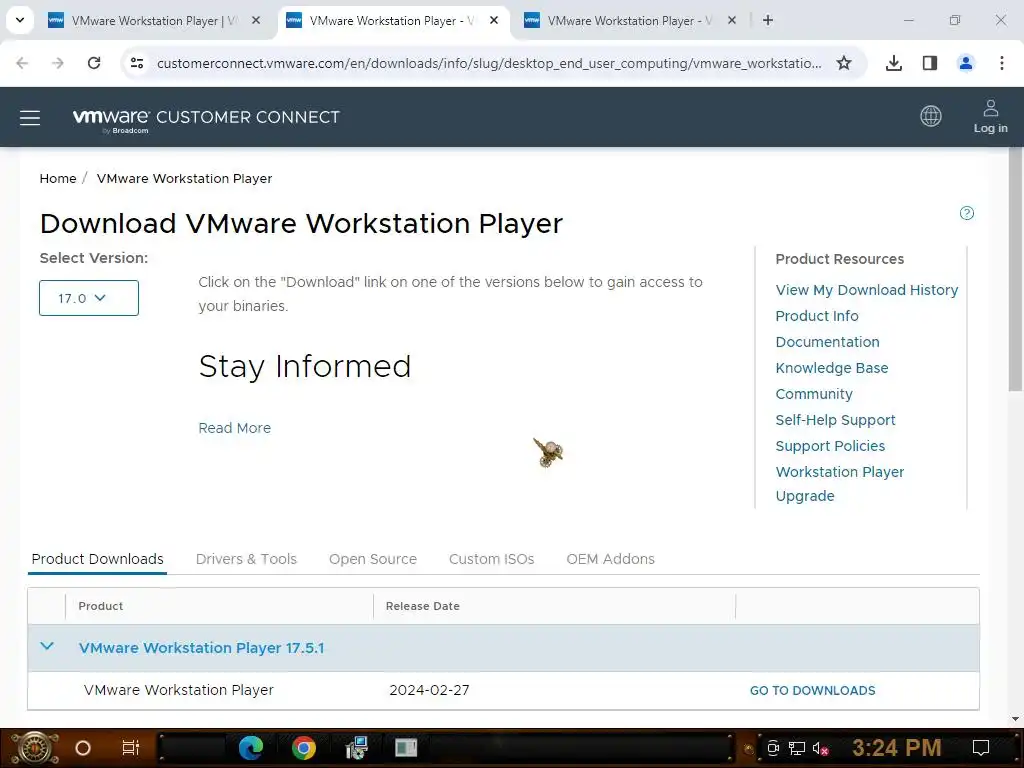The image size is (1024, 768).
Task: Switch to OEM Addons tab
Action: [x=611, y=559]
